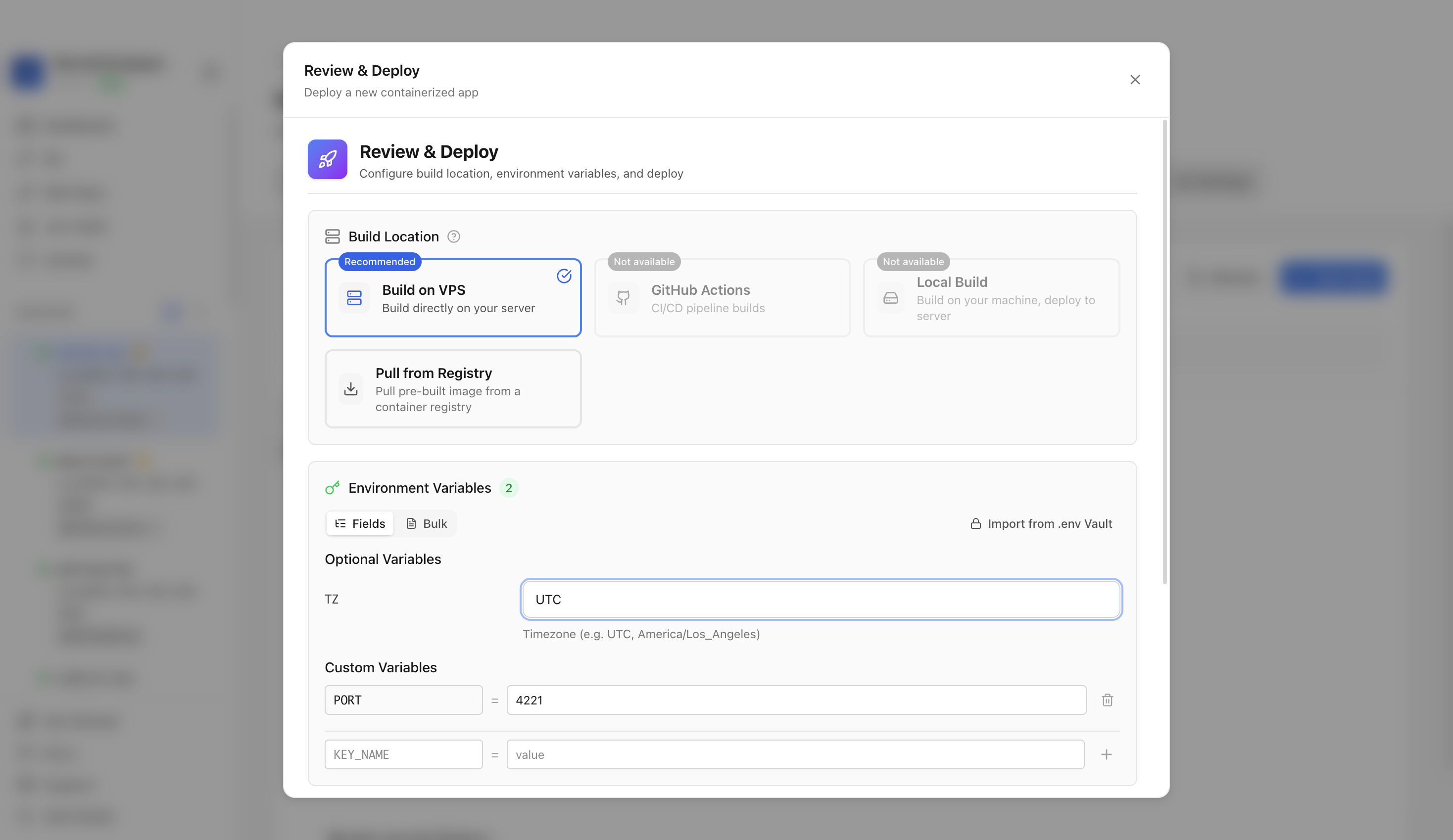Select the Build on VPS option
This screenshot has height=840, width=1453.
(x=453, y=297)
